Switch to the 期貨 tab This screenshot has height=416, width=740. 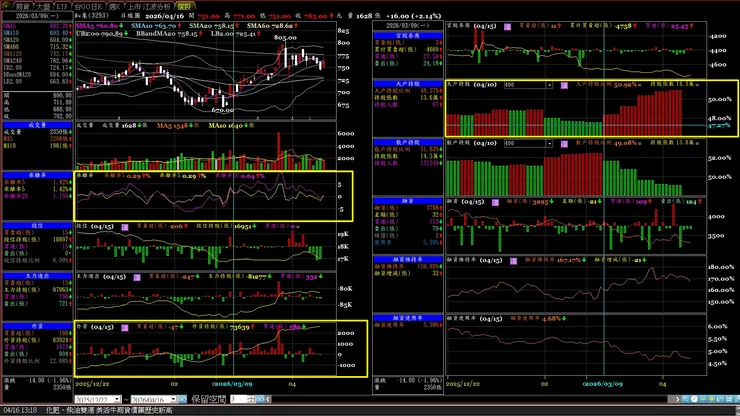coord(22,6)
